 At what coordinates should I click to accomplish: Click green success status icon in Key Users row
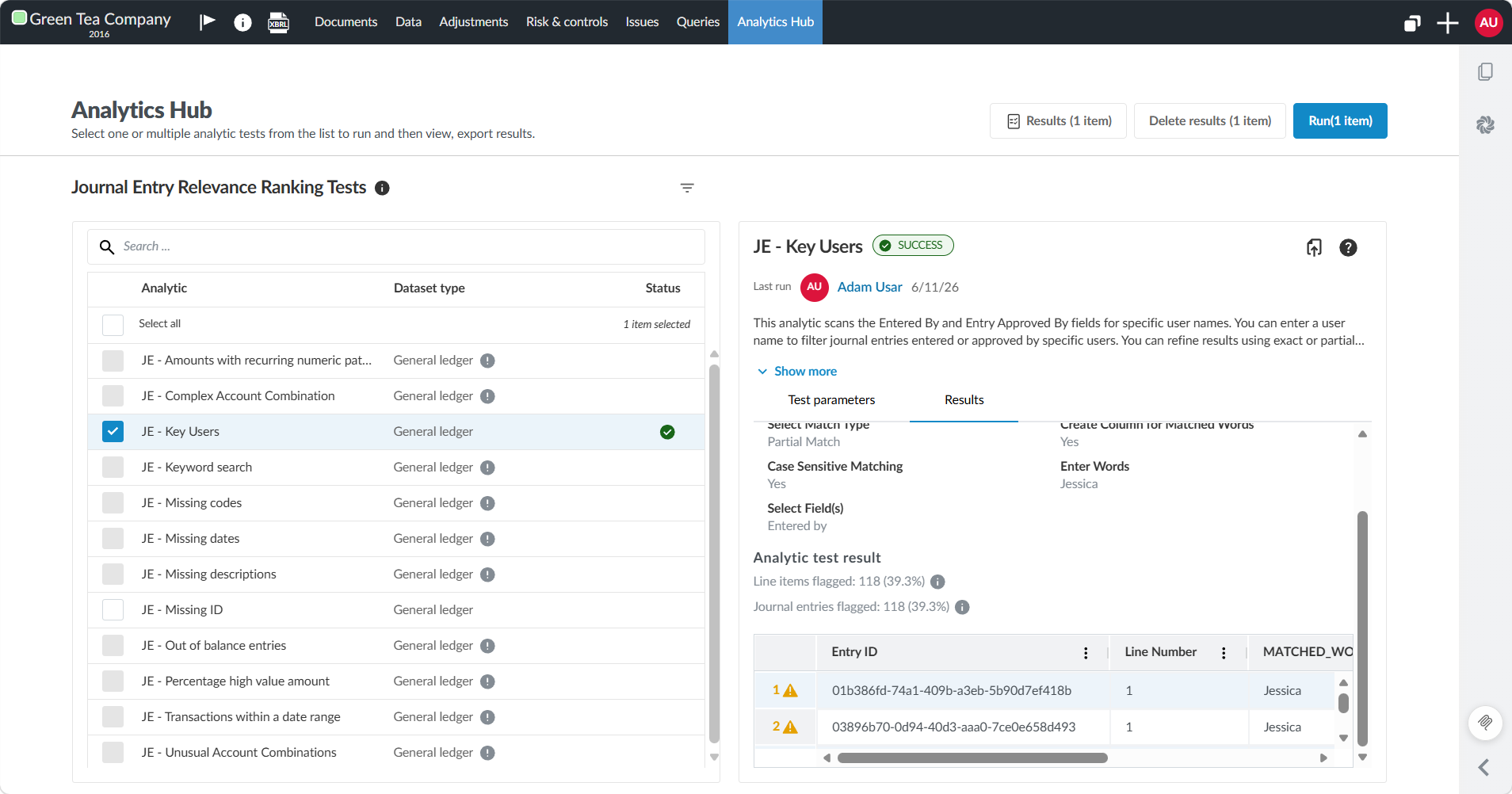coord(667,432)
